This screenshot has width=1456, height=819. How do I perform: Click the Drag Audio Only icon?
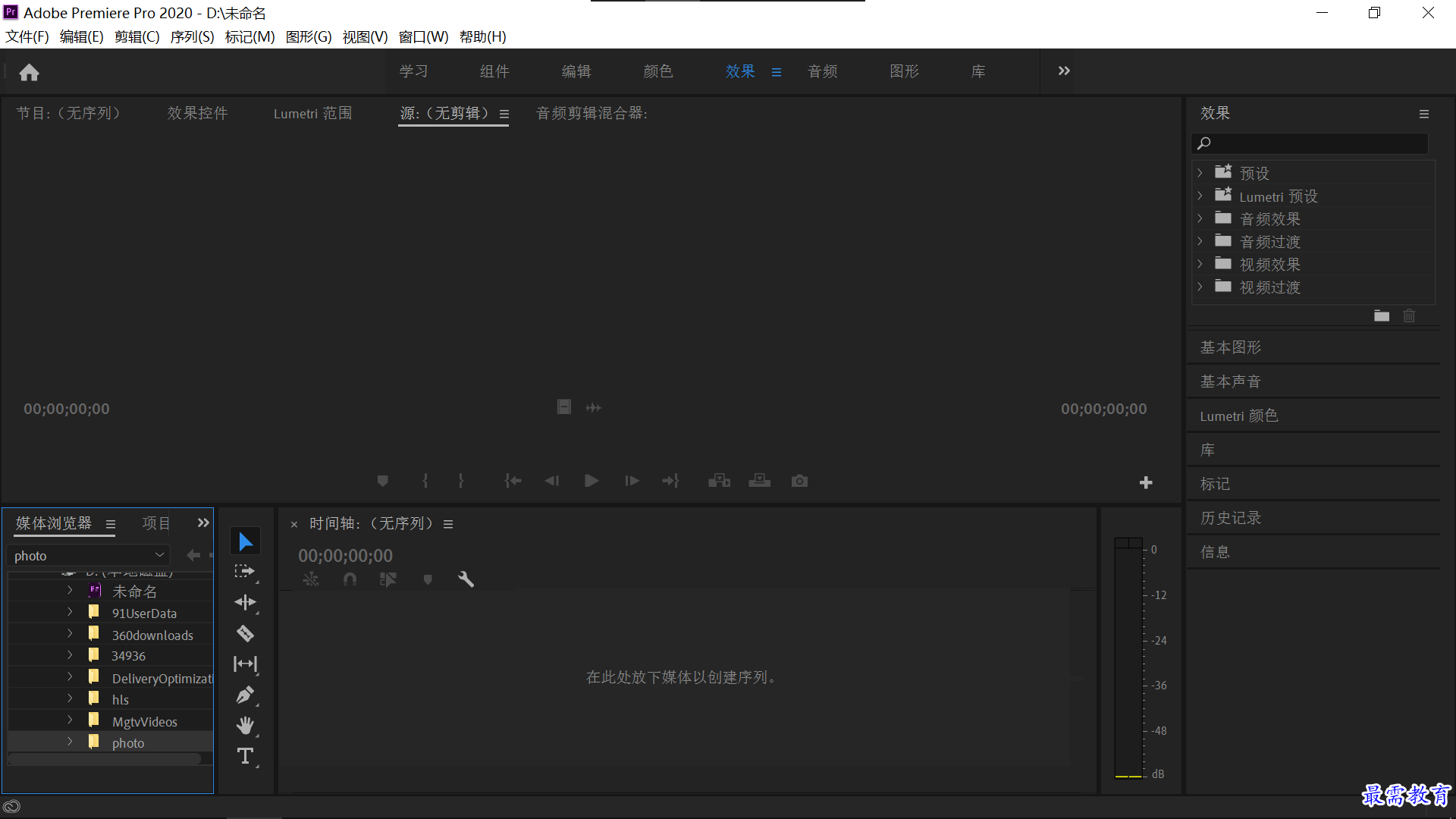click(594, 407)
